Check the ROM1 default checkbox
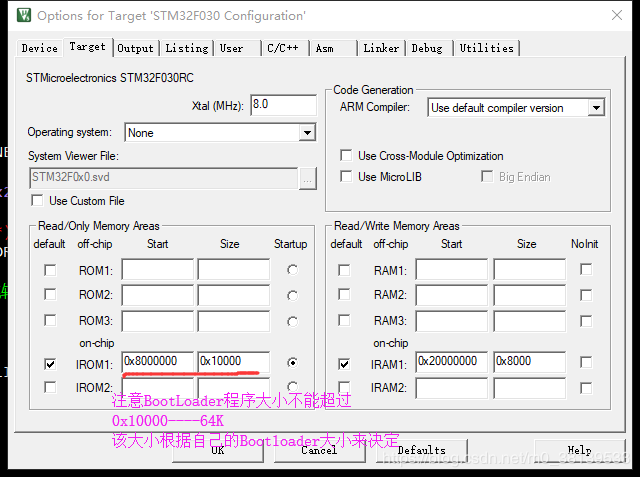The width and height of the screenshot is (640, 477). click(50, 270)
